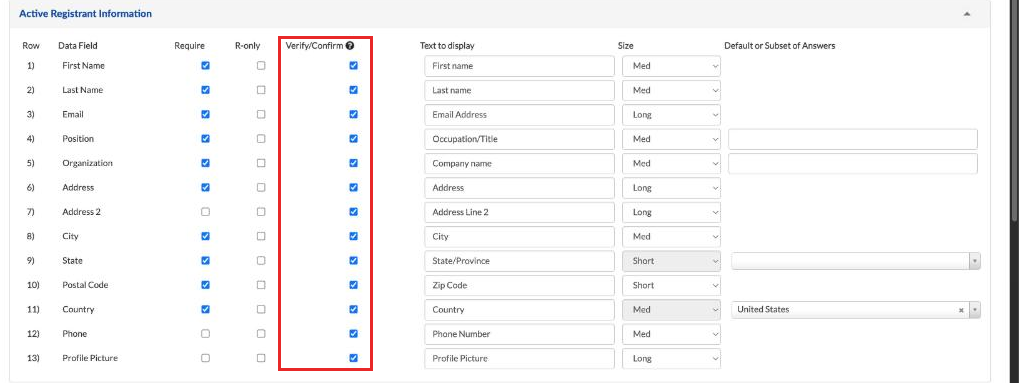This screenshot has width=1019, height=383.
Task: Uncheck Verify/Confirm for Profile Picture
Action: coord(354,358)
